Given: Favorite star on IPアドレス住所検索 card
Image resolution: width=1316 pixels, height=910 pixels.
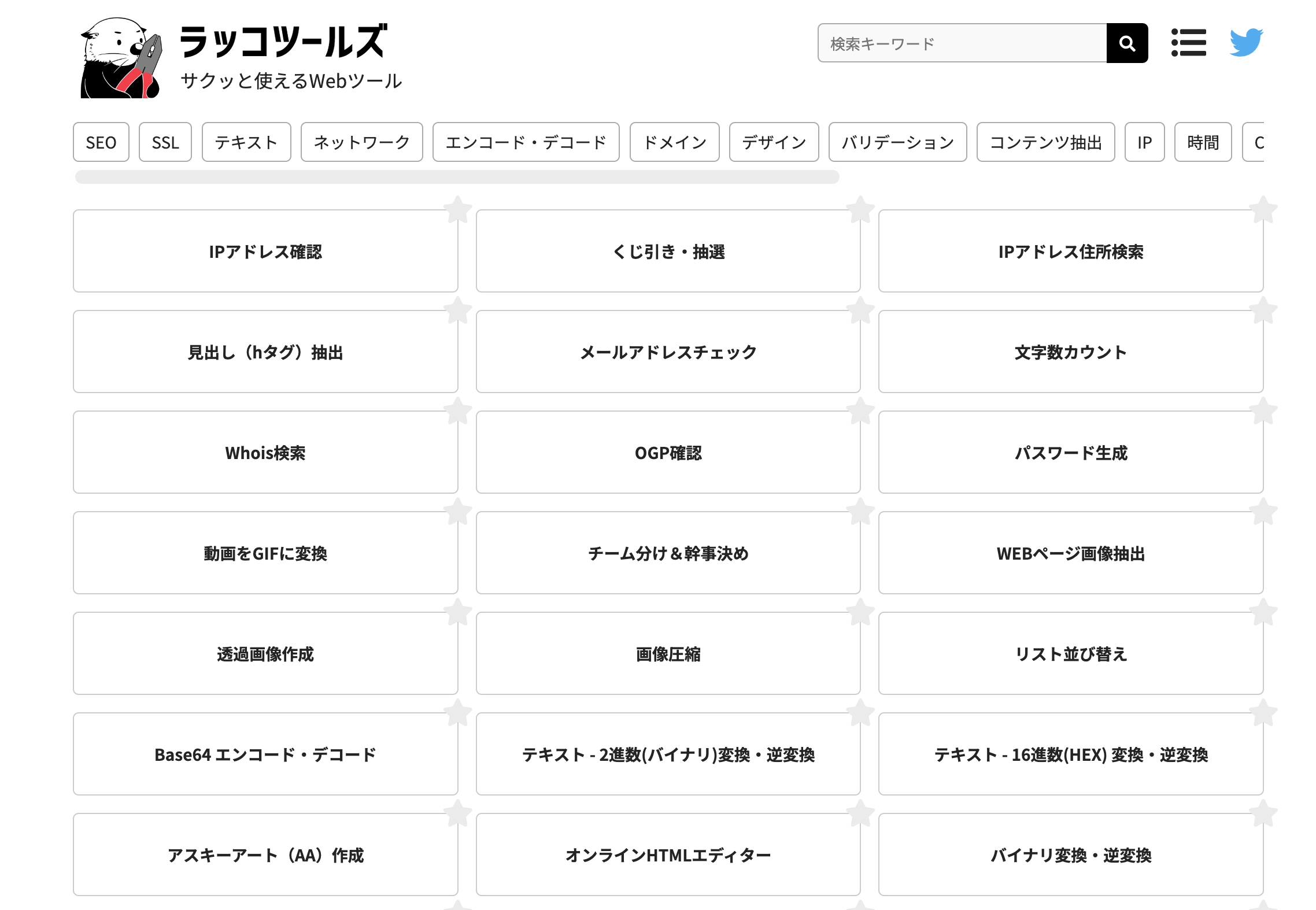Looking at the screenshot, I should (x=1263, y=209).
